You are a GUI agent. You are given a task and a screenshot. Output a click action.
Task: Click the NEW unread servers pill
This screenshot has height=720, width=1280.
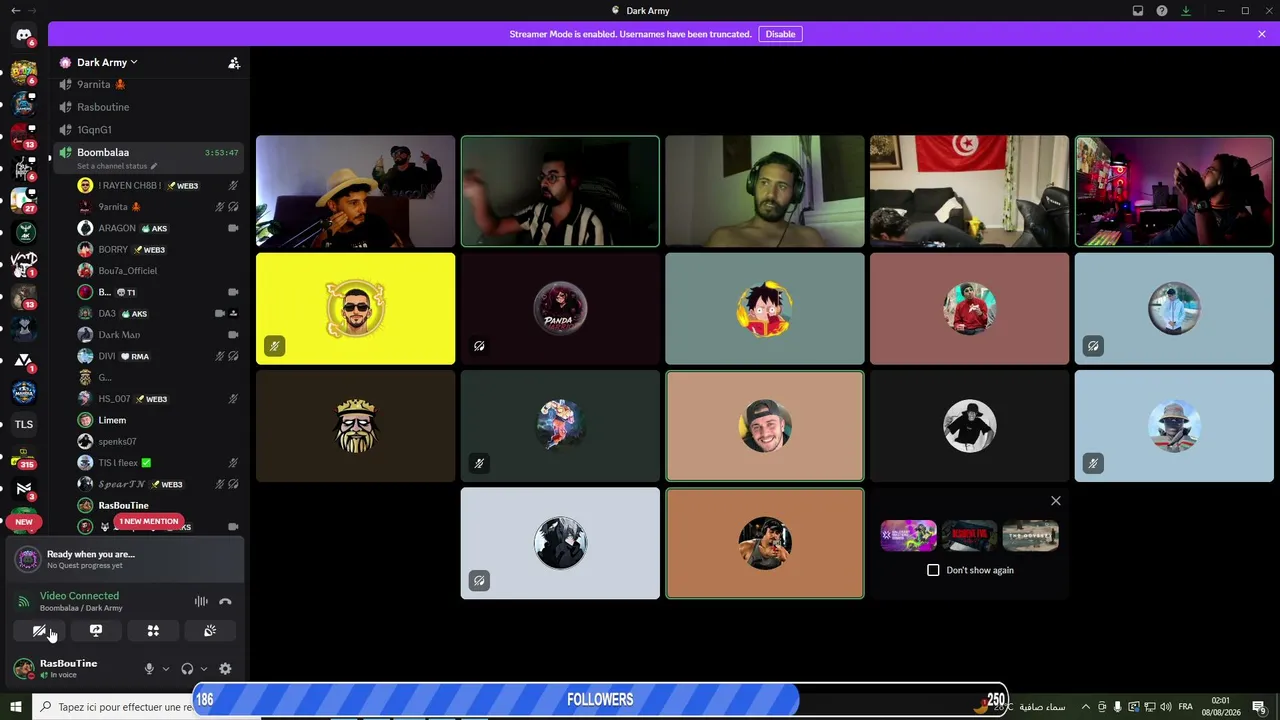point(24,522)
